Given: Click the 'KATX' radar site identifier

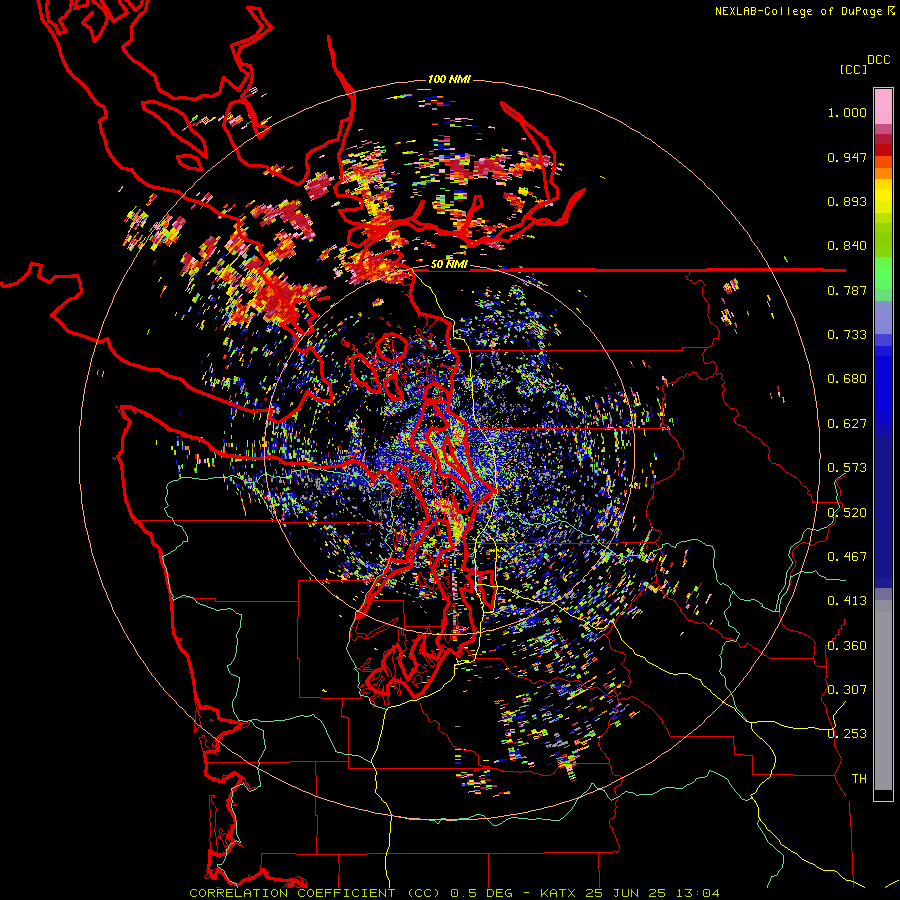Looking at the screenshot, I should [560, 893].
